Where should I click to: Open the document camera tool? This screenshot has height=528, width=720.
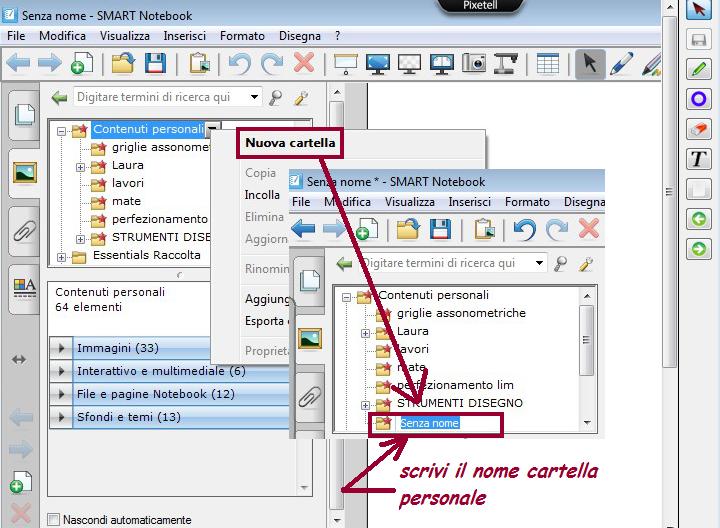(x=506, y=64)
